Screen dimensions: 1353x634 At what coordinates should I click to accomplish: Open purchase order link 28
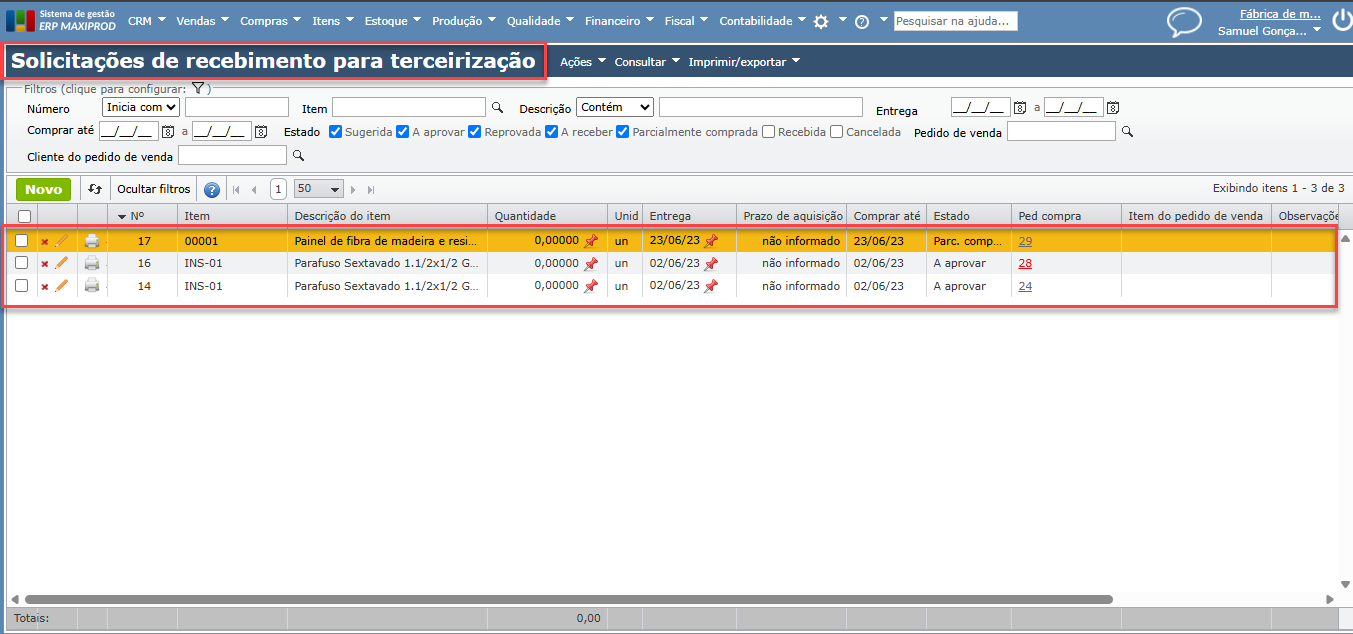tap(1025, 264)
